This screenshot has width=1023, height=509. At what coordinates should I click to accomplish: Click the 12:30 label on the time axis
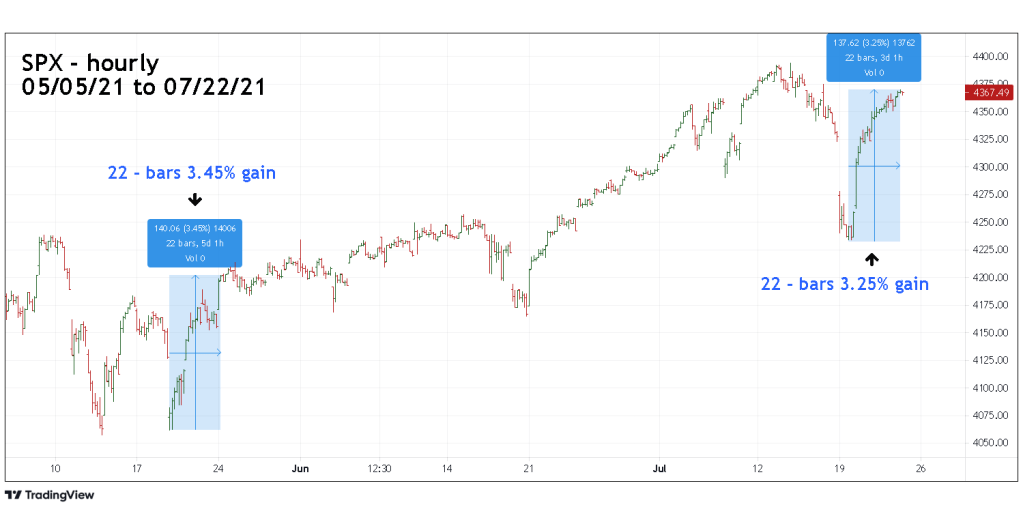click(378, 467)
